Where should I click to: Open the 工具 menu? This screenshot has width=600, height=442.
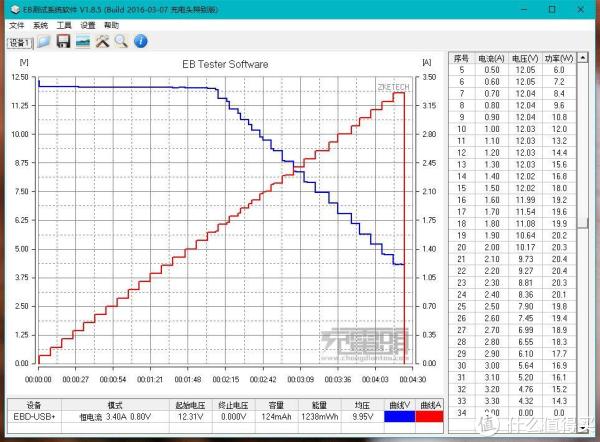coord(64,25)
